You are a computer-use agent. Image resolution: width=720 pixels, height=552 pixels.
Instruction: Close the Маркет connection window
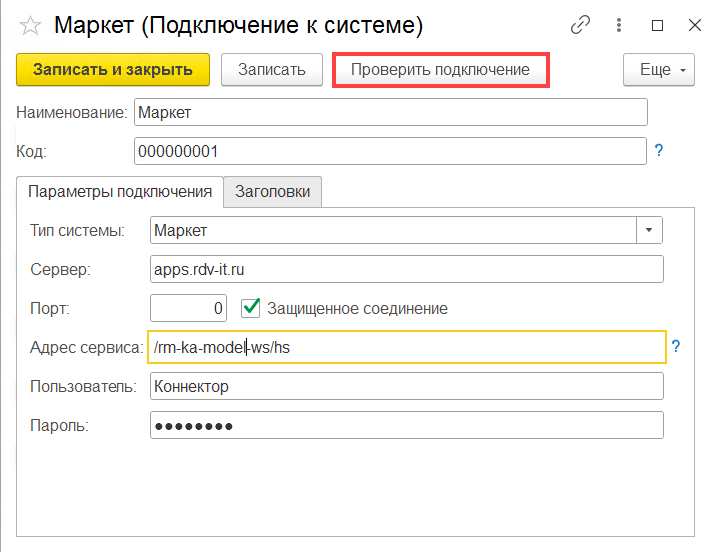pos(693,25)
